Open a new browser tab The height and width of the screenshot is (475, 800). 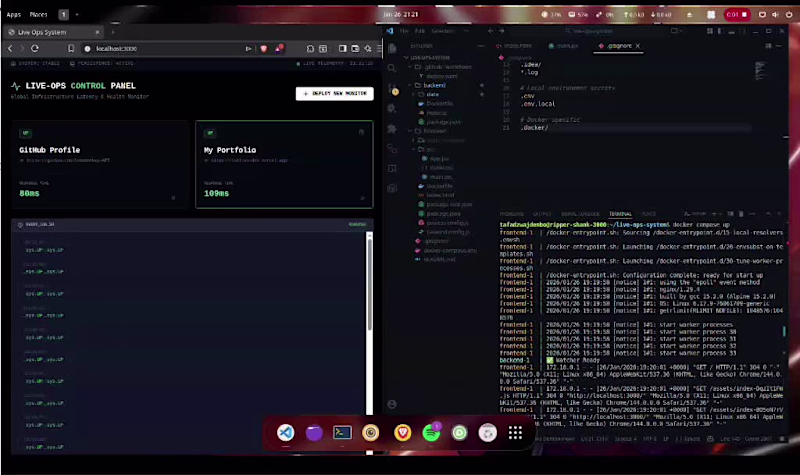(113, 32)
